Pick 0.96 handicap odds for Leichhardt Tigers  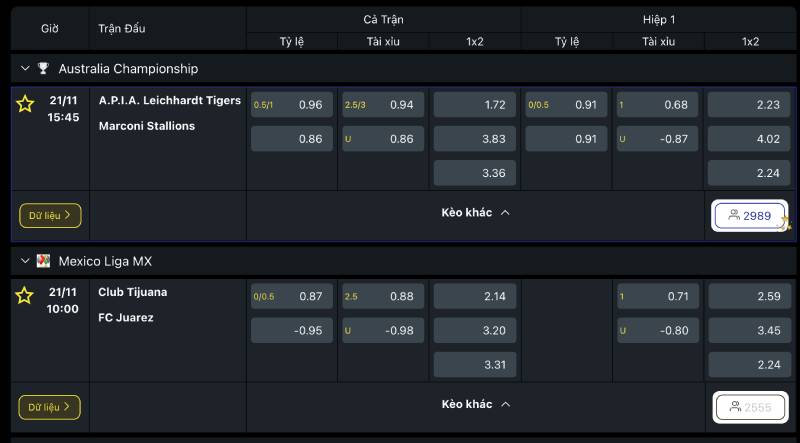coord(291,105)
